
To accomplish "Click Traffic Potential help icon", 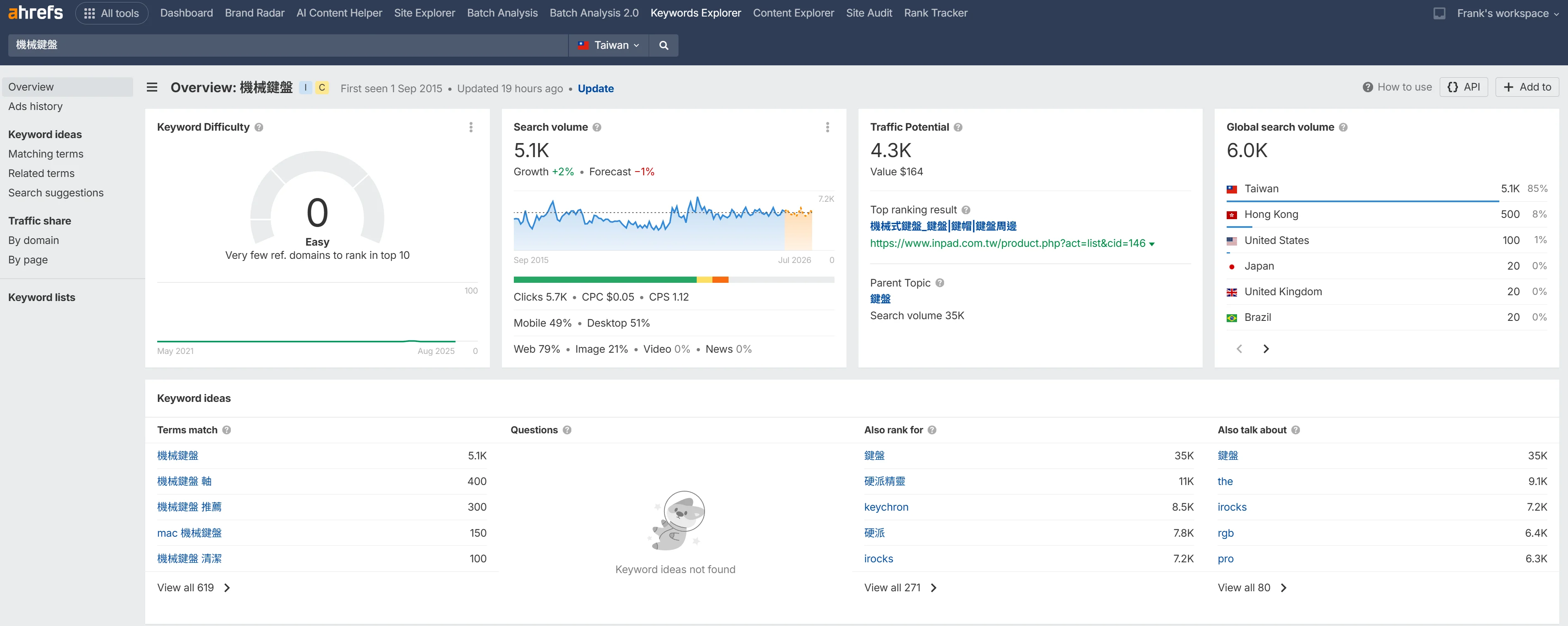I will coord(958,127).
